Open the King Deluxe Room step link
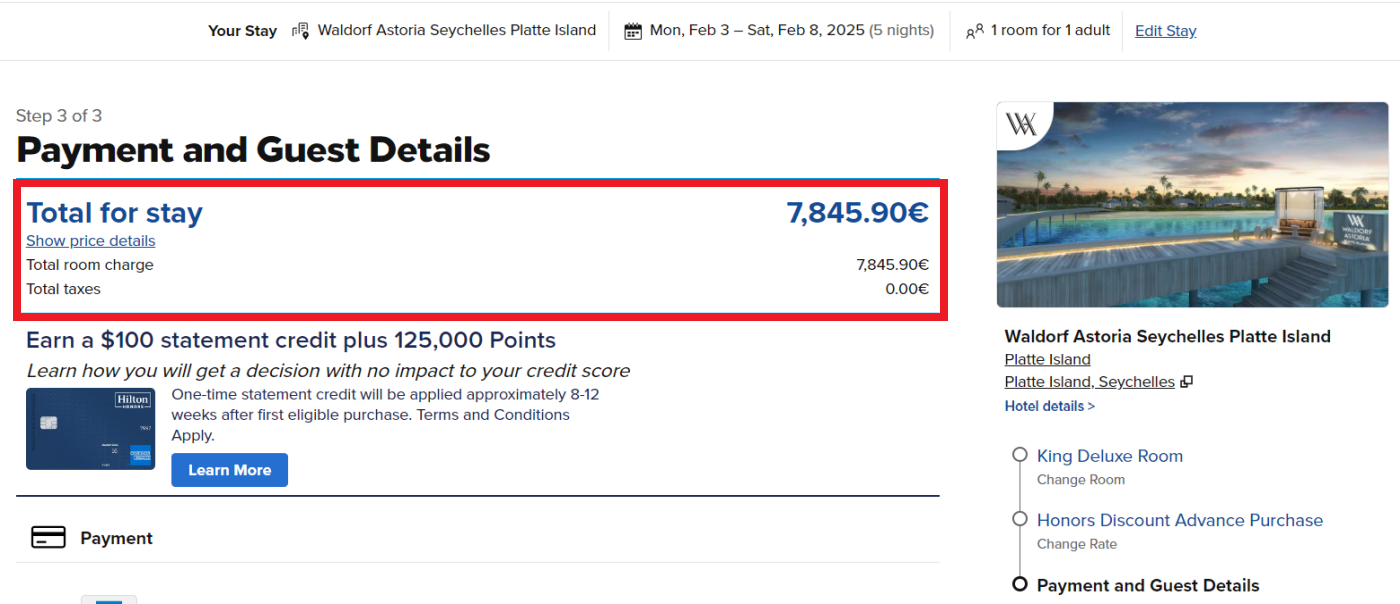Viewport: 1400px width, 604px height. (1109, 456)
